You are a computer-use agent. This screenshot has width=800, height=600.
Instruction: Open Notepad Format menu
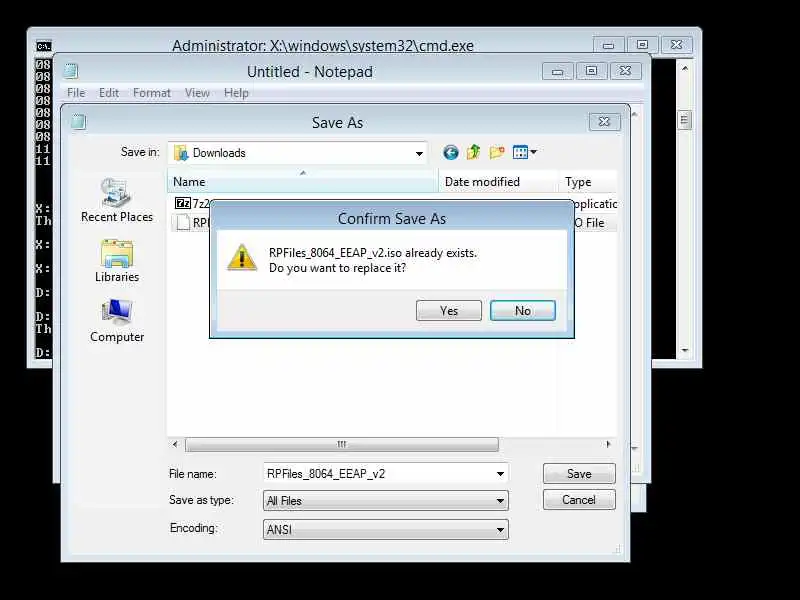(x=152, y=93)
